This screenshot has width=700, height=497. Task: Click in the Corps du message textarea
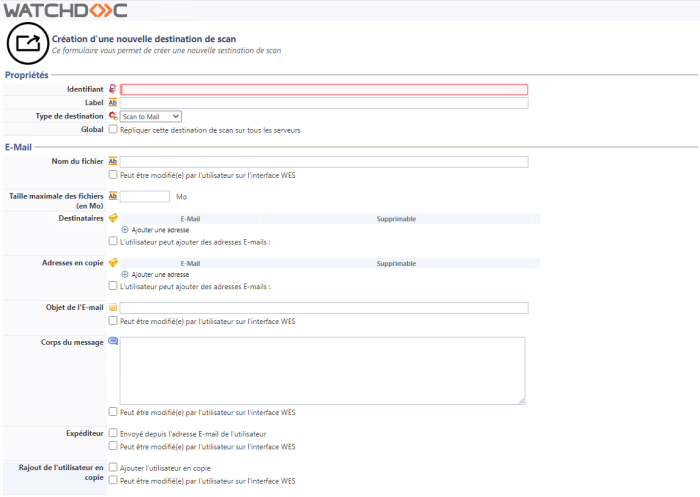pyautogui.click(x=322, y=370)
